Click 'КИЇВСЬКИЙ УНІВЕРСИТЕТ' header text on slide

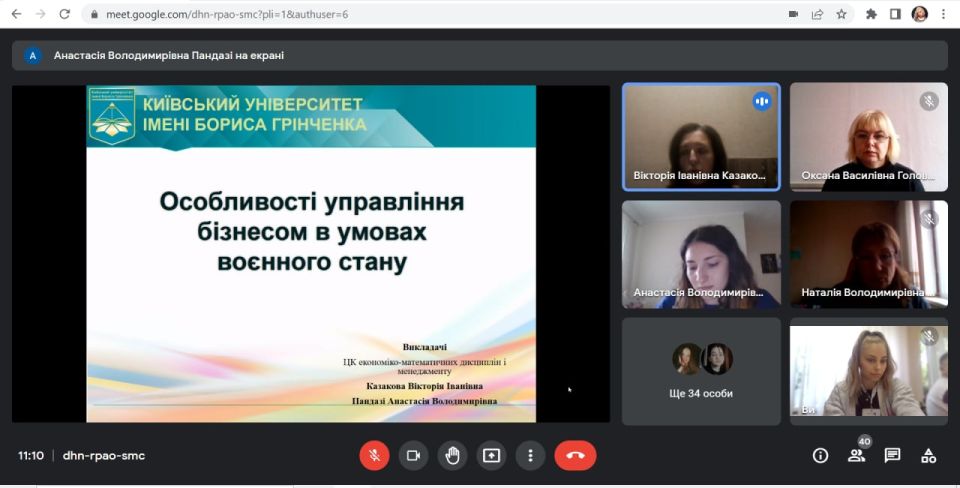(253, 104)
